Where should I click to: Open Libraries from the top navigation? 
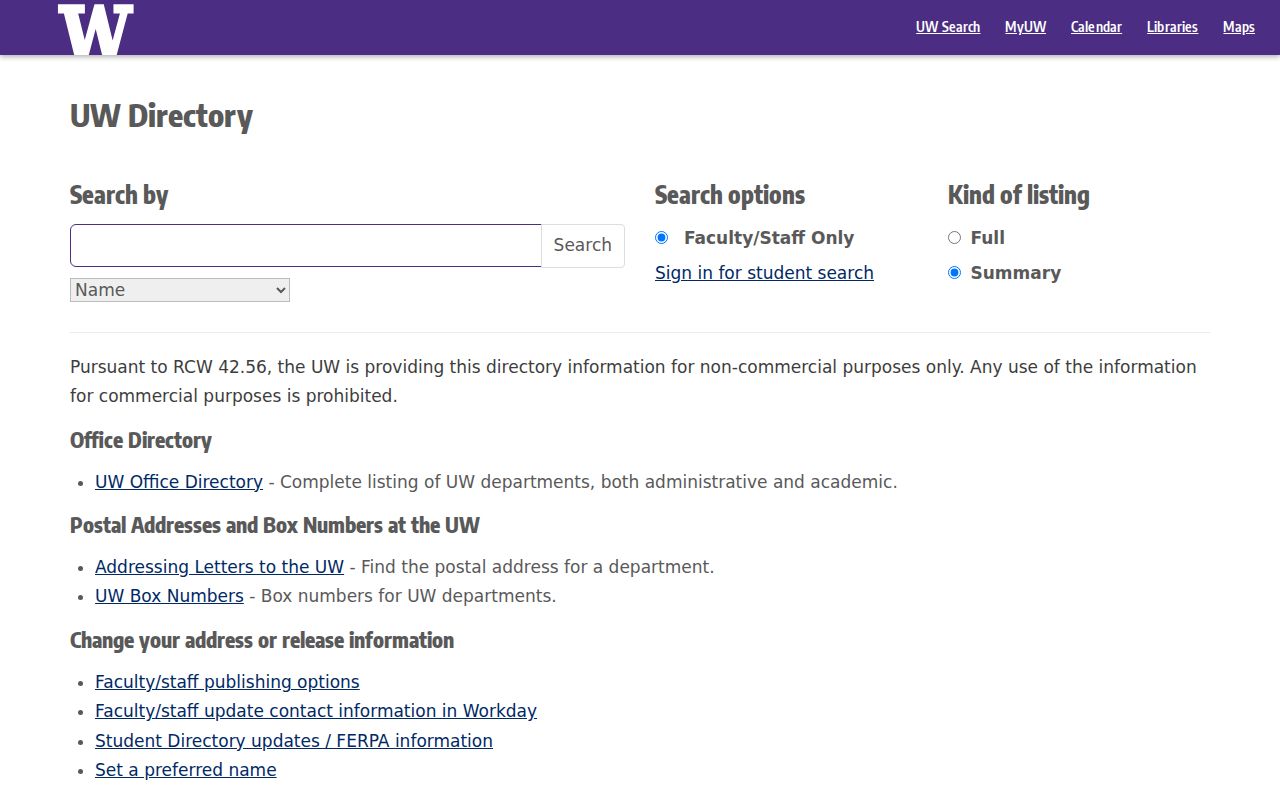1172,27
